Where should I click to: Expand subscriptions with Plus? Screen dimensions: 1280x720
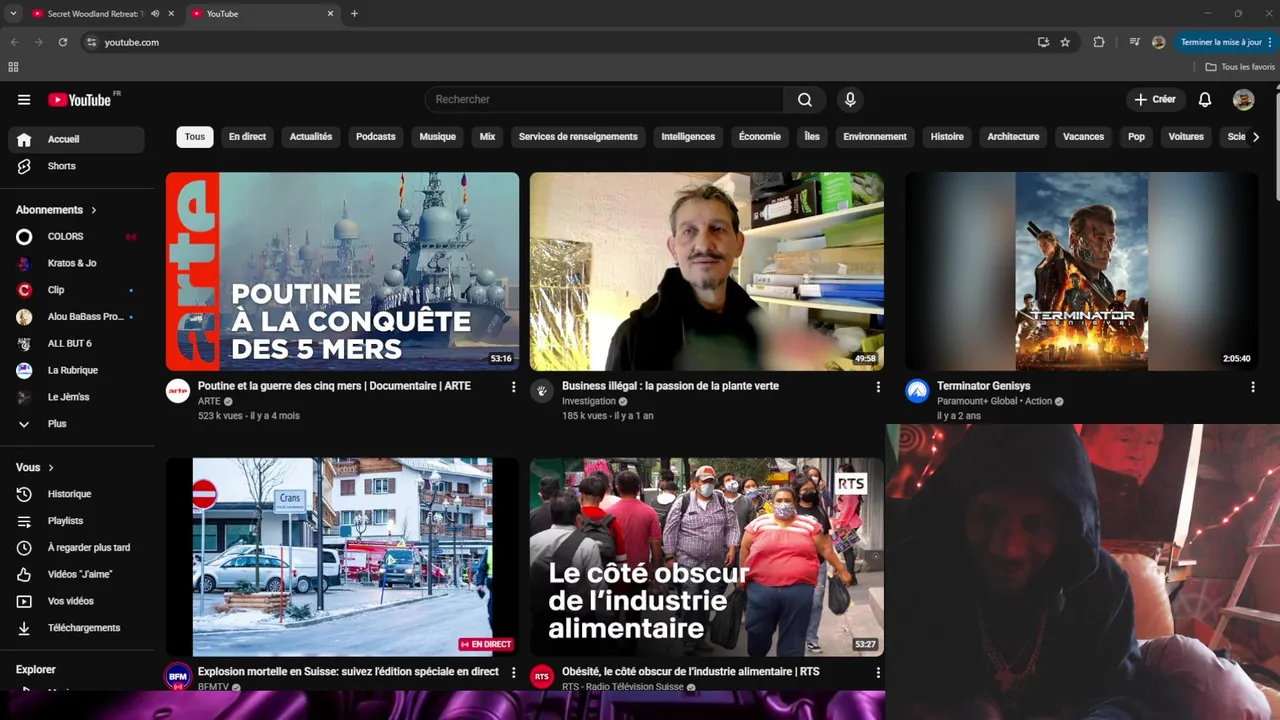tap(76, 424)
